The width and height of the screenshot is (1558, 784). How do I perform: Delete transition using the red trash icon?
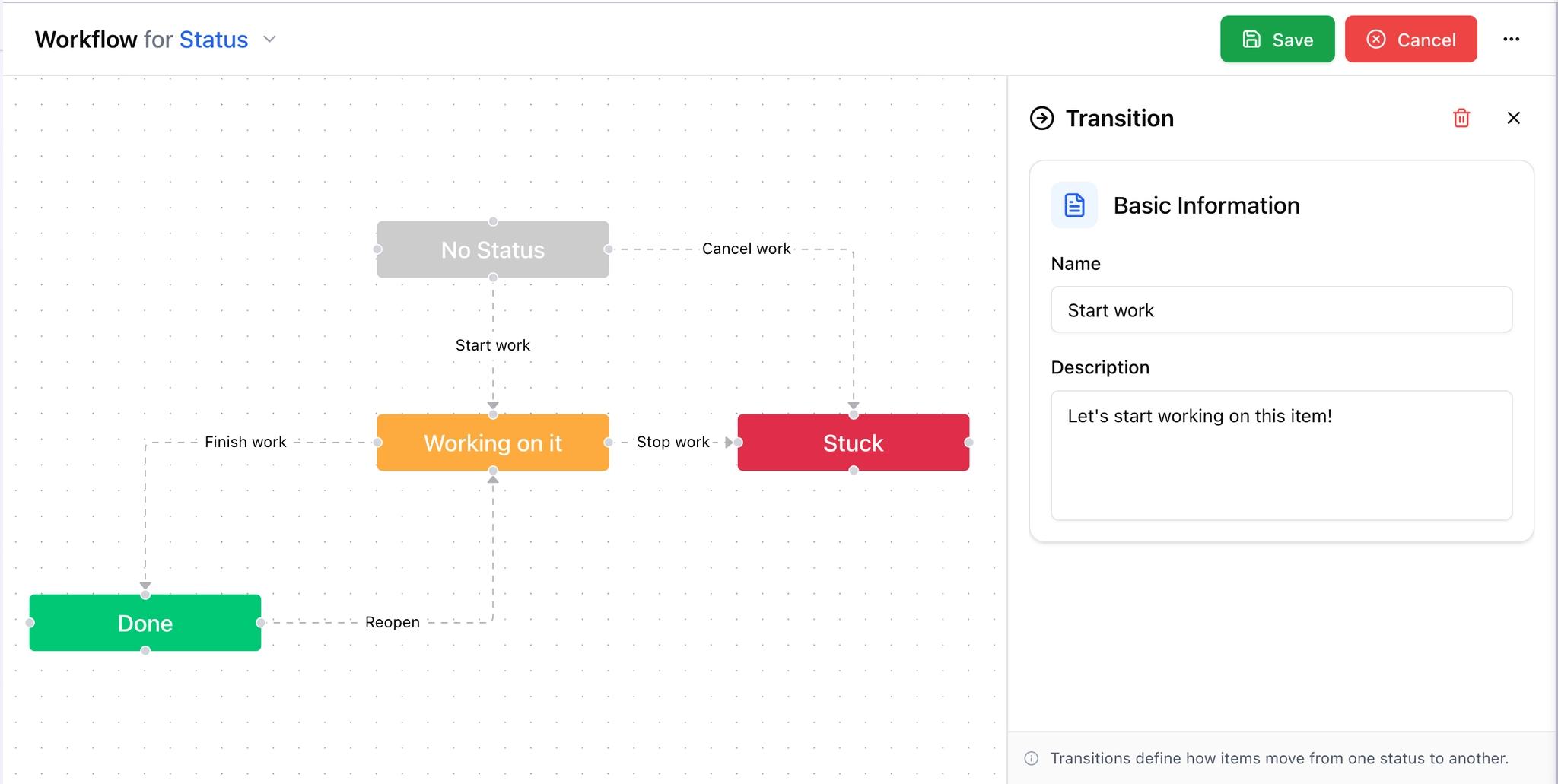pos(1461,118)
